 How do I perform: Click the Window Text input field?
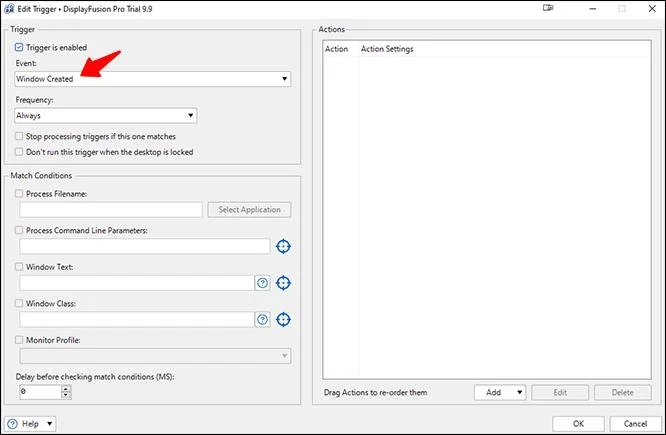pos(137,283)
